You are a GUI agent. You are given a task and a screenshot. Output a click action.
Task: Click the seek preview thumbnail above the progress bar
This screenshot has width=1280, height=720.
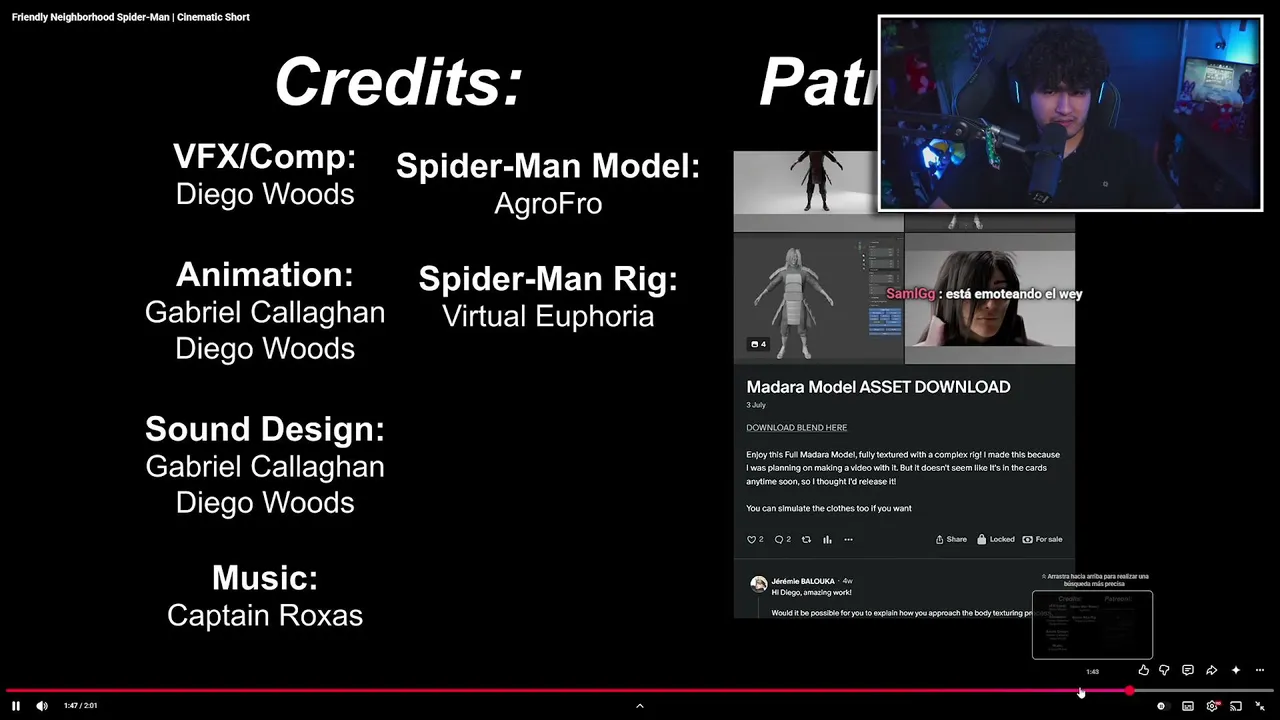pos(1092,625)
